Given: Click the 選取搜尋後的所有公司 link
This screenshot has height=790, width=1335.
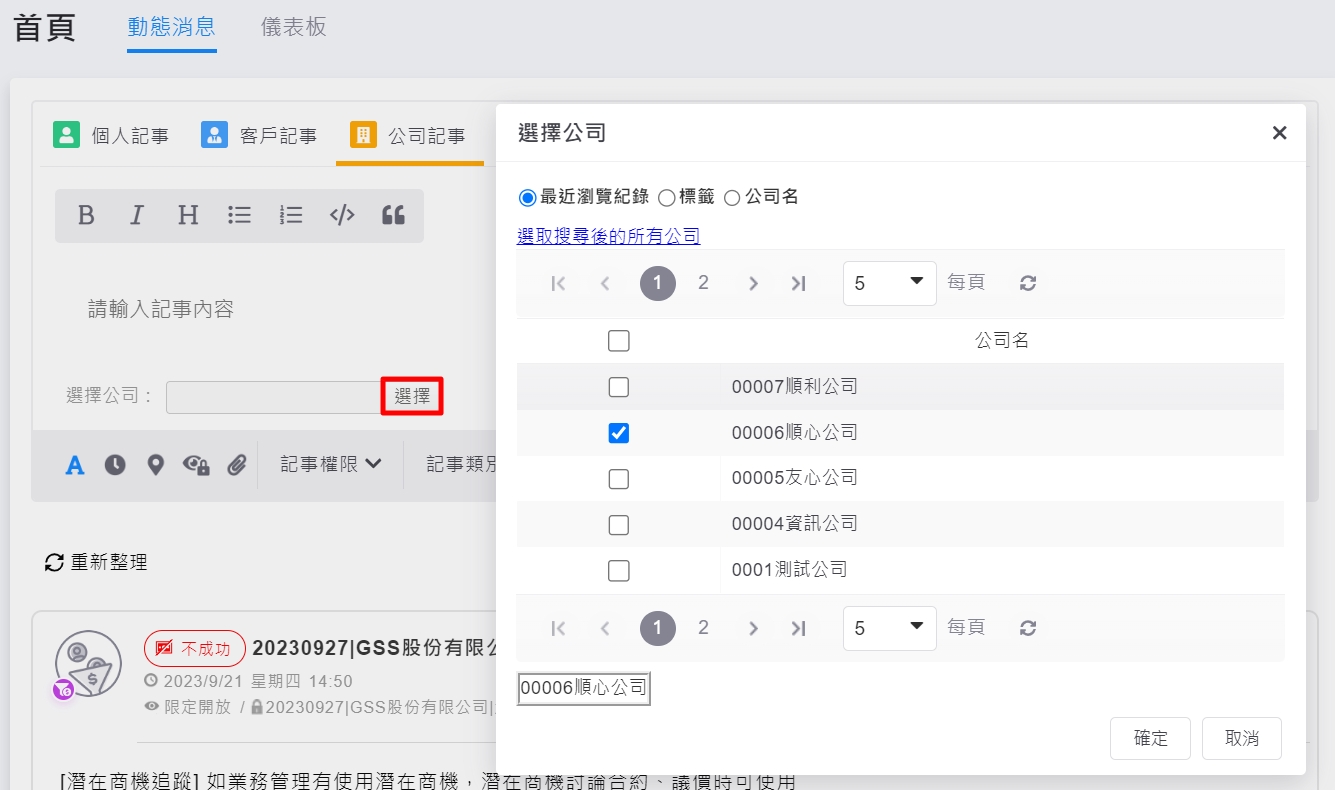Looking at the screenshot, I should [x=608, y=236].
